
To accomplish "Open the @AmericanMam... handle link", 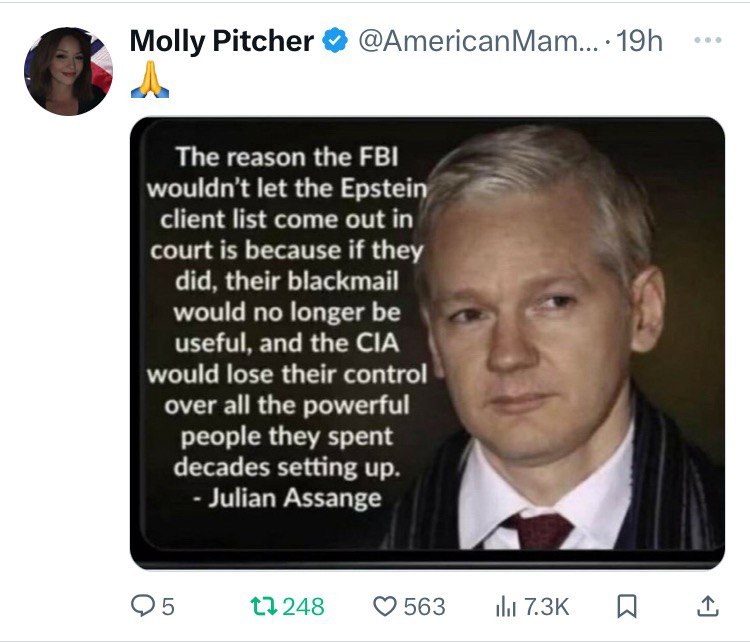I will click(478, 41).
